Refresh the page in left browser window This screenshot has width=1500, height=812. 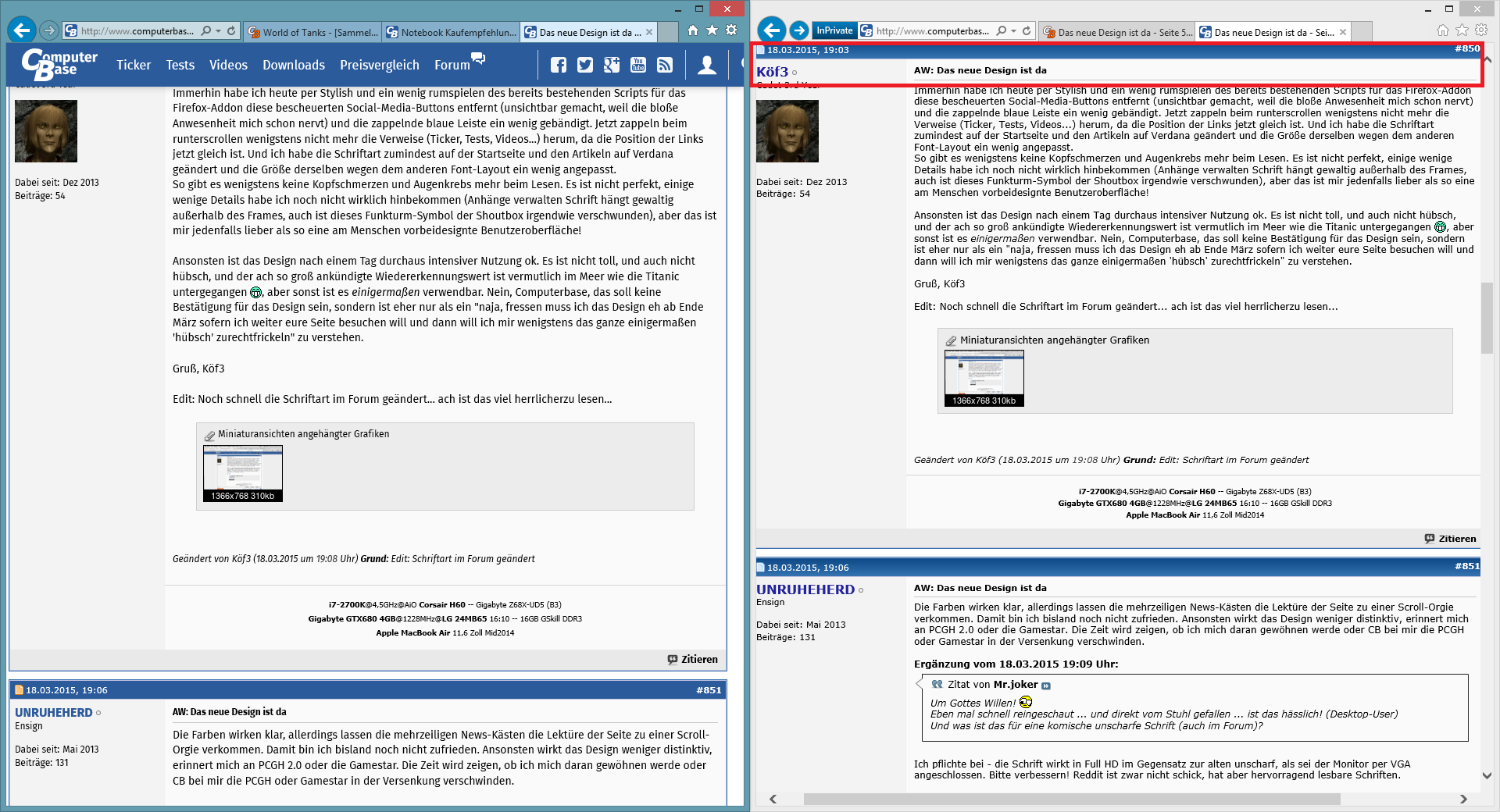(x=231, y=31)
